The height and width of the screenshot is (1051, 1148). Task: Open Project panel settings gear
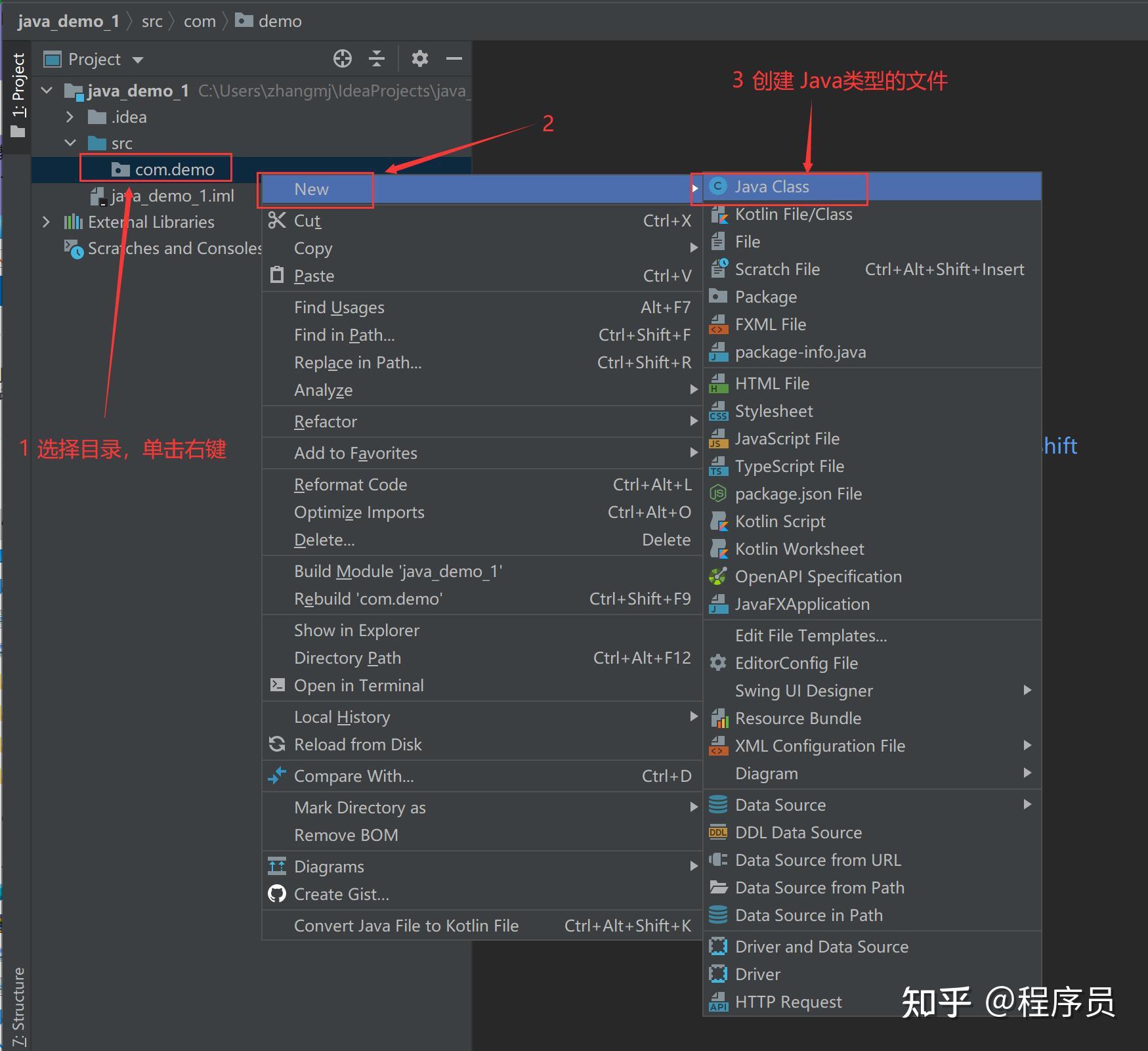click(420, 59)
